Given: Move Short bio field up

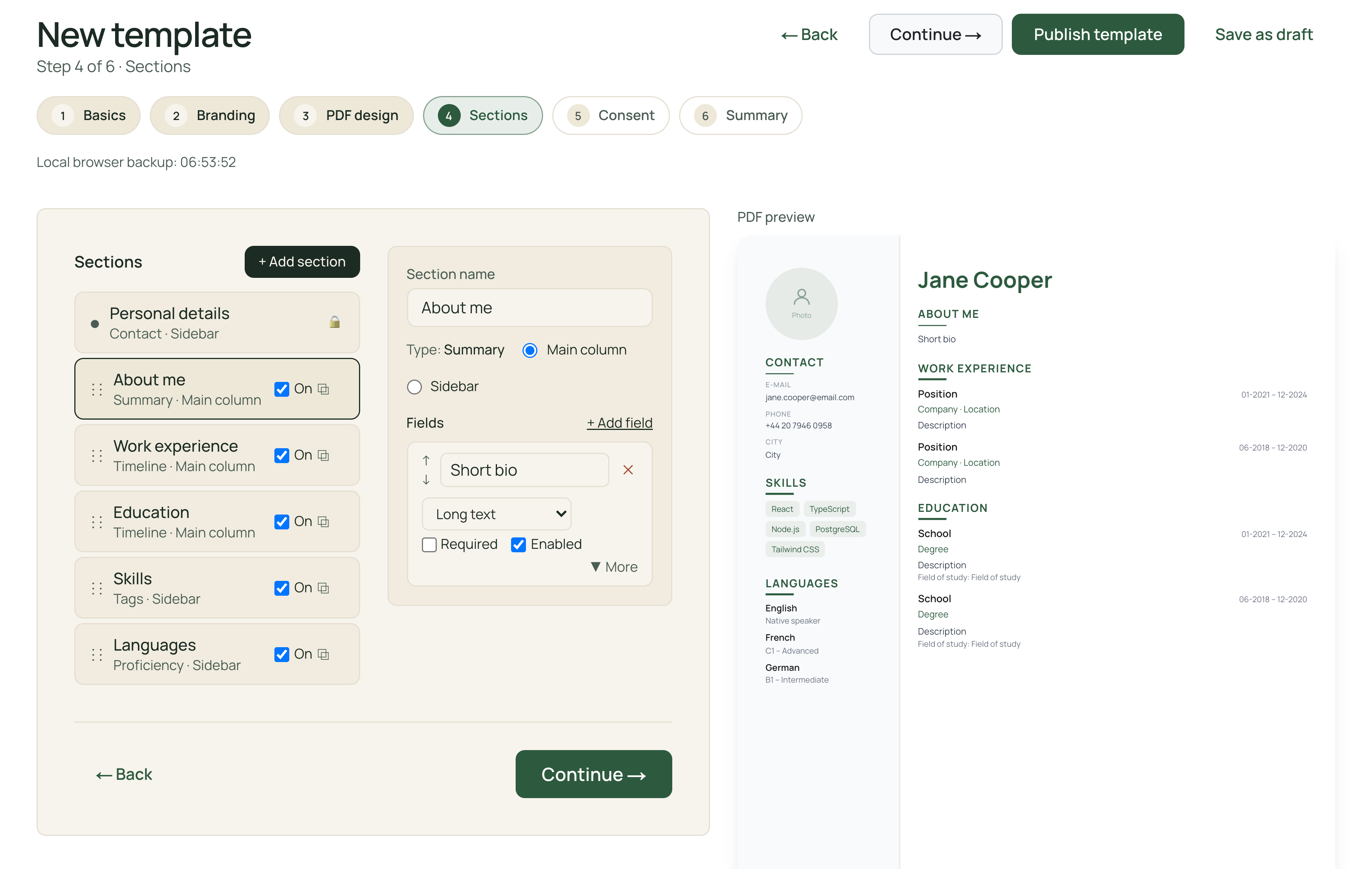Looking at the screenshot, I should 426,460.
